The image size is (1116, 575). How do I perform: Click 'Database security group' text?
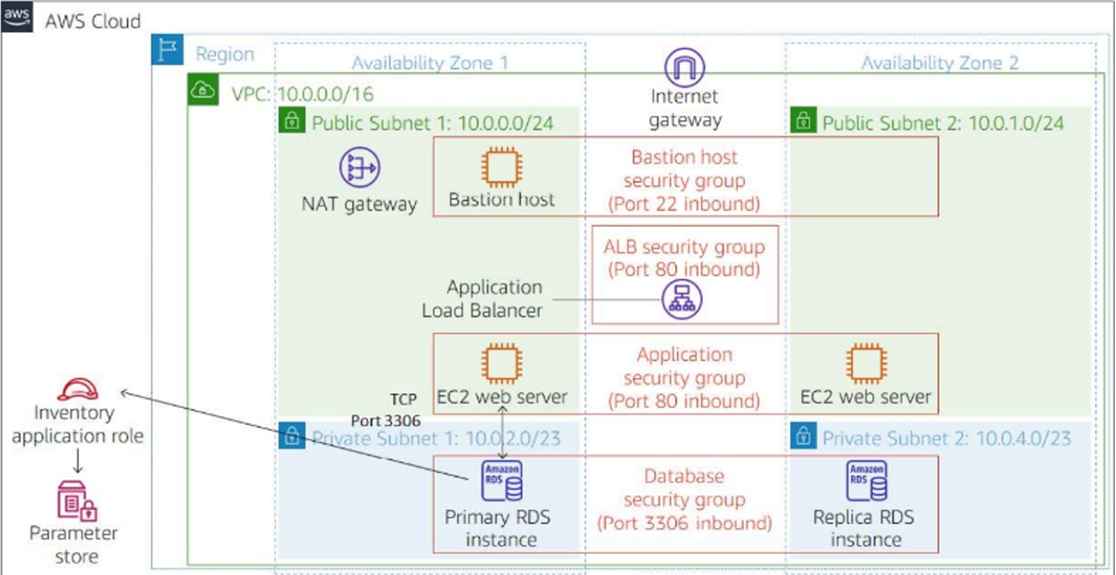[684, 488]
